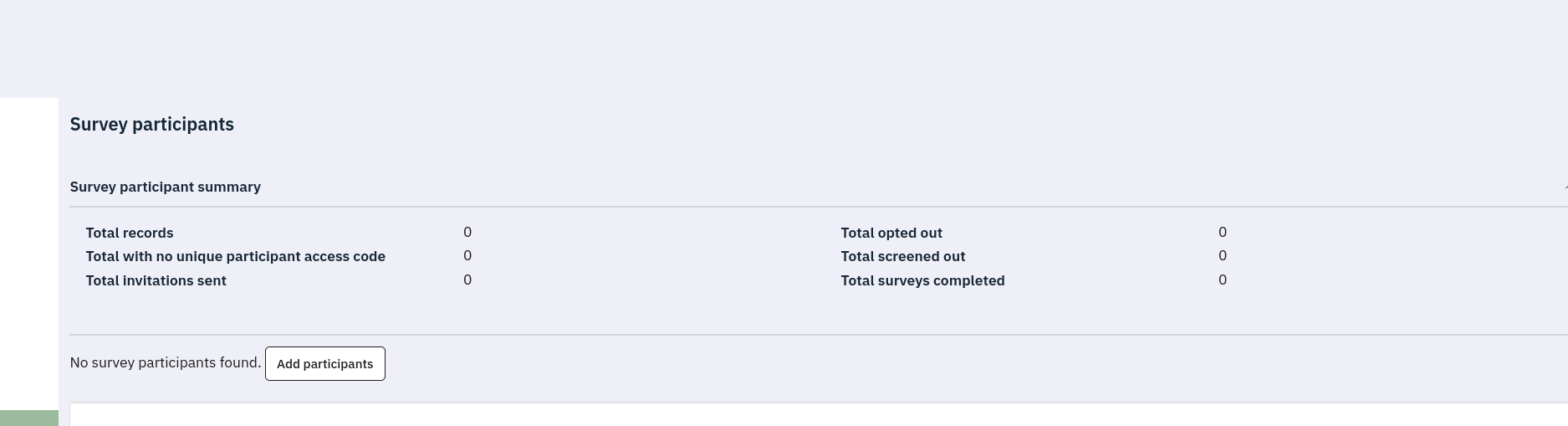1568x426 pixels.
Task: Click the Total opted out count value
Action: tap(1223, 232)
